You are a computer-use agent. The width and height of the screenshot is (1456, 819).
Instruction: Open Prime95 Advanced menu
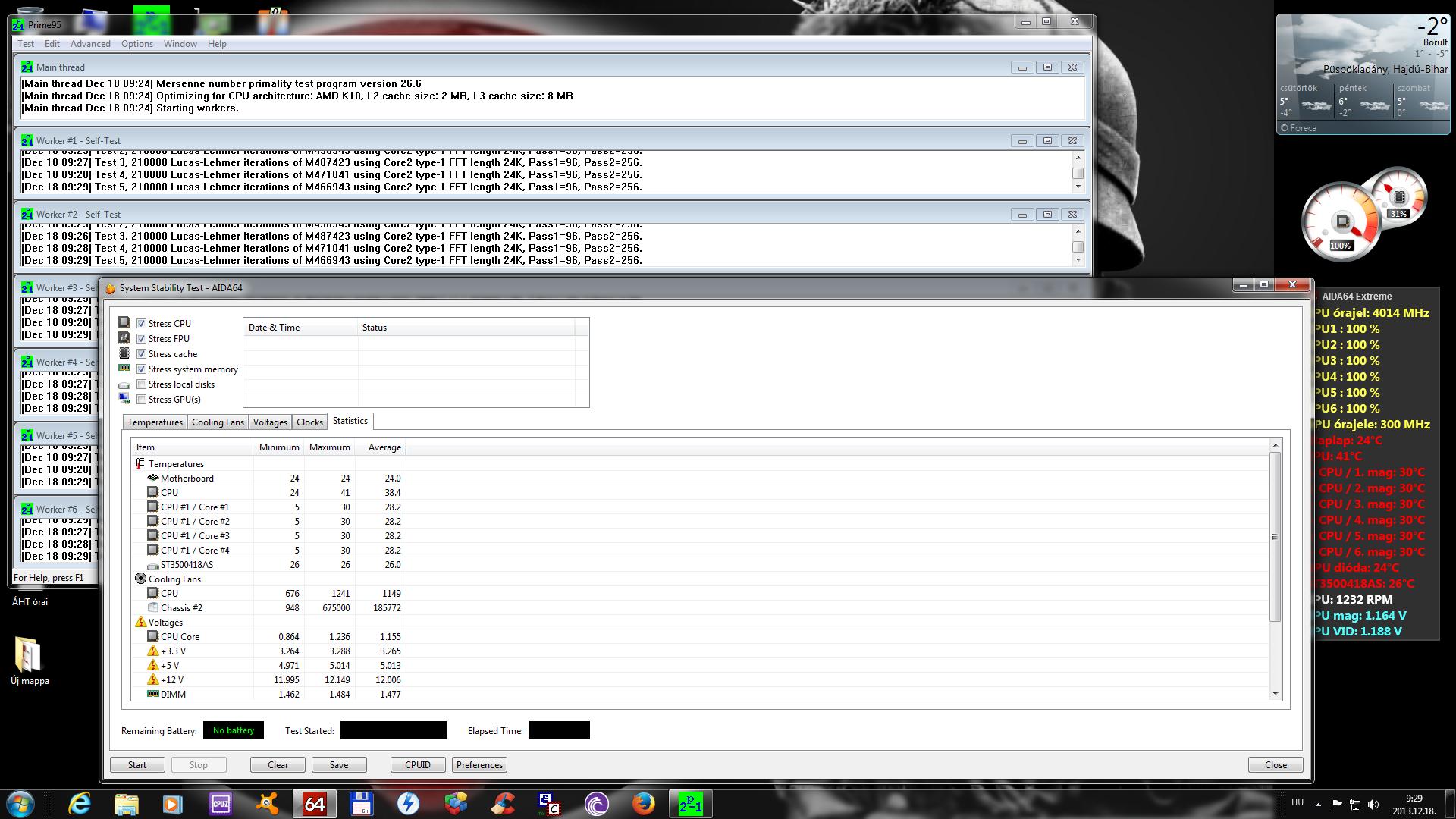click(90, 44)
